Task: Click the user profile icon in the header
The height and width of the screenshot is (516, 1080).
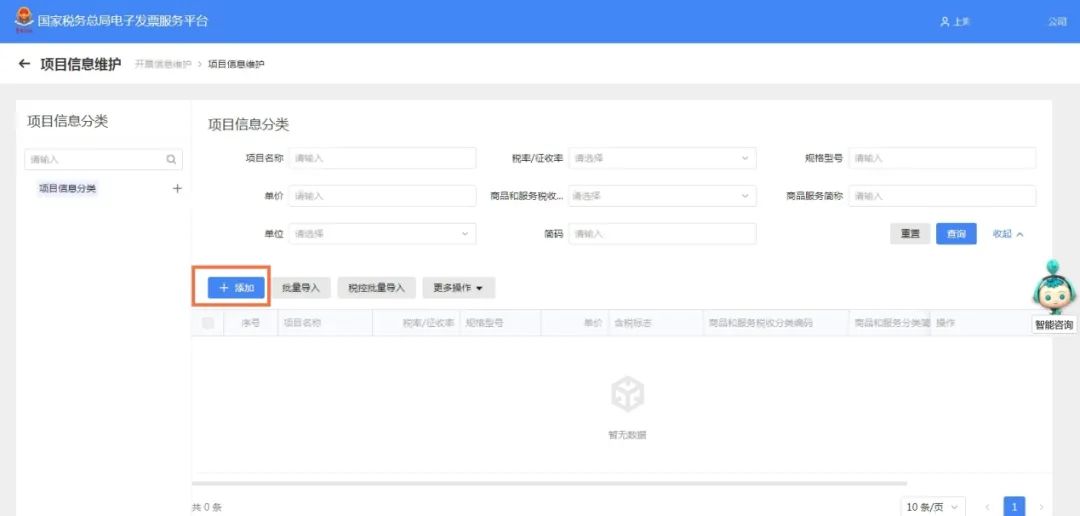Action: click(x=944, y=22)
